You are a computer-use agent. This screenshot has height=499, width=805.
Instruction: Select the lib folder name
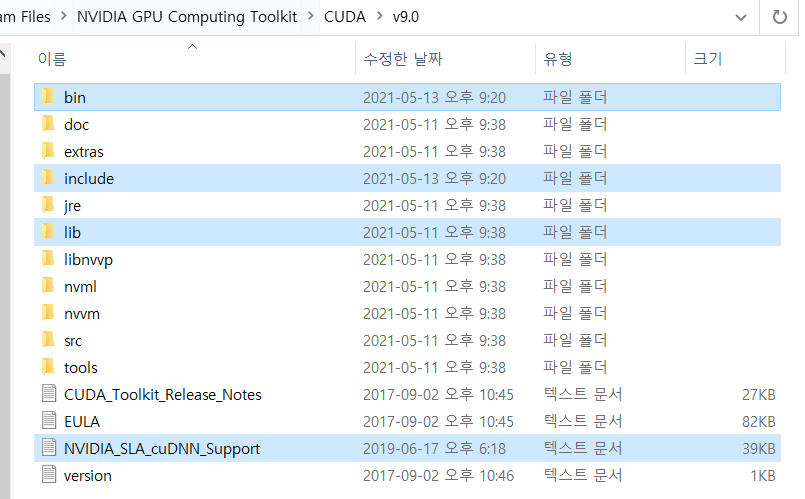click(x=72, y=233)
